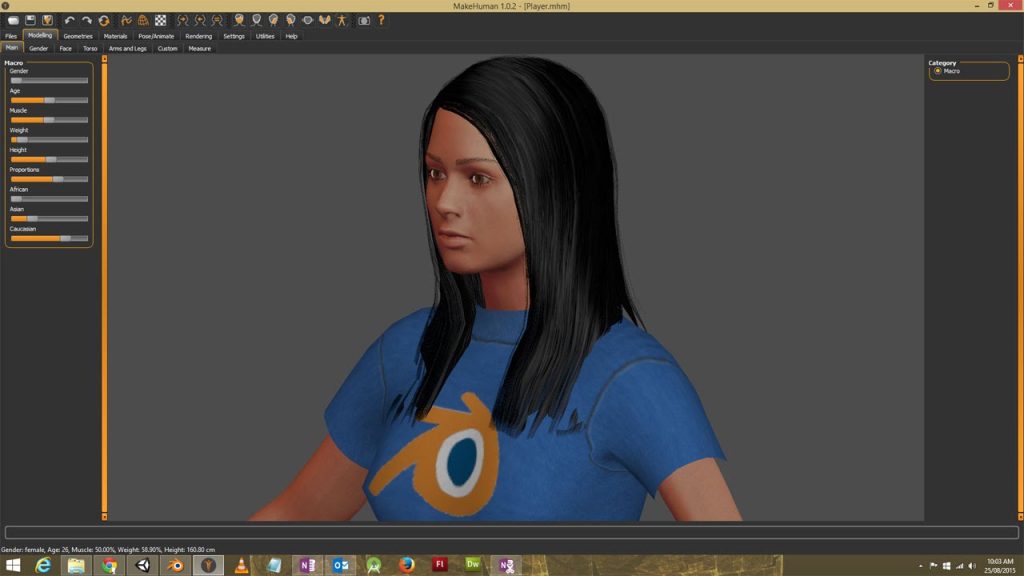The image size is (1024, 576).
Task: Switch to the Geometries tab
Action: pos(77,35)
